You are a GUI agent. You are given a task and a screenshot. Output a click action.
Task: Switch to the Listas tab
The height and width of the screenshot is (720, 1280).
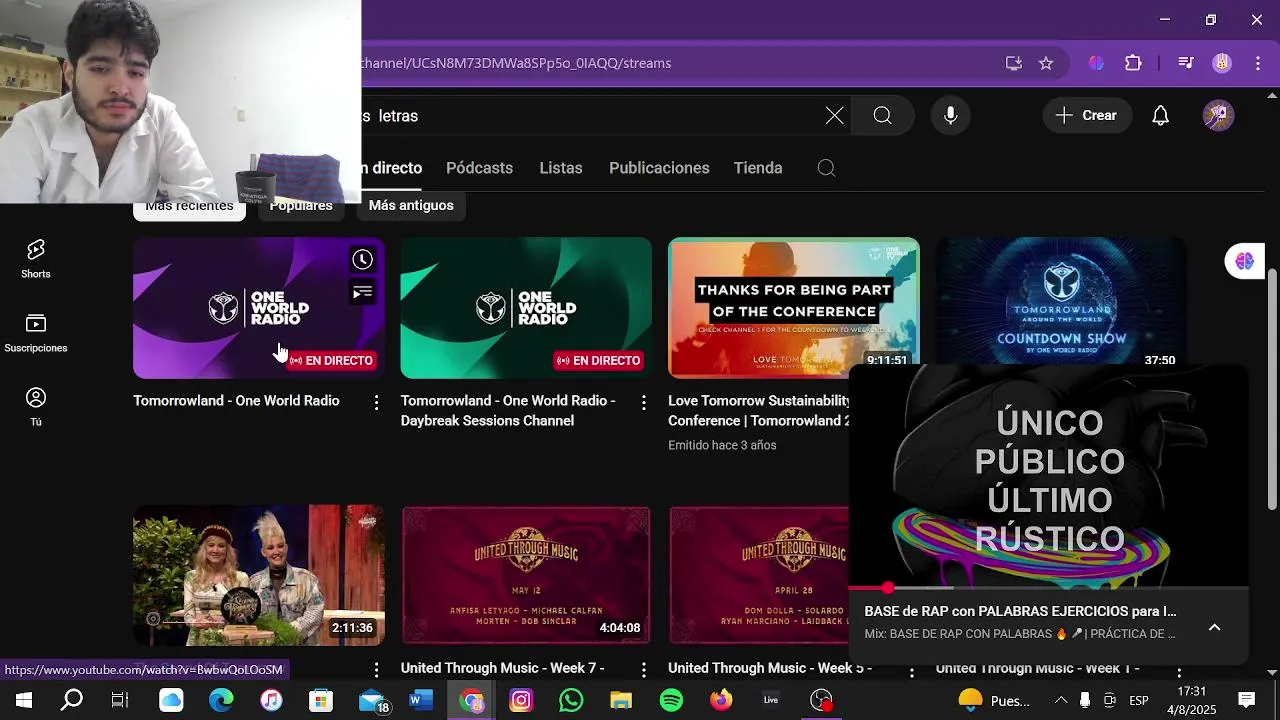pos(561,168)
